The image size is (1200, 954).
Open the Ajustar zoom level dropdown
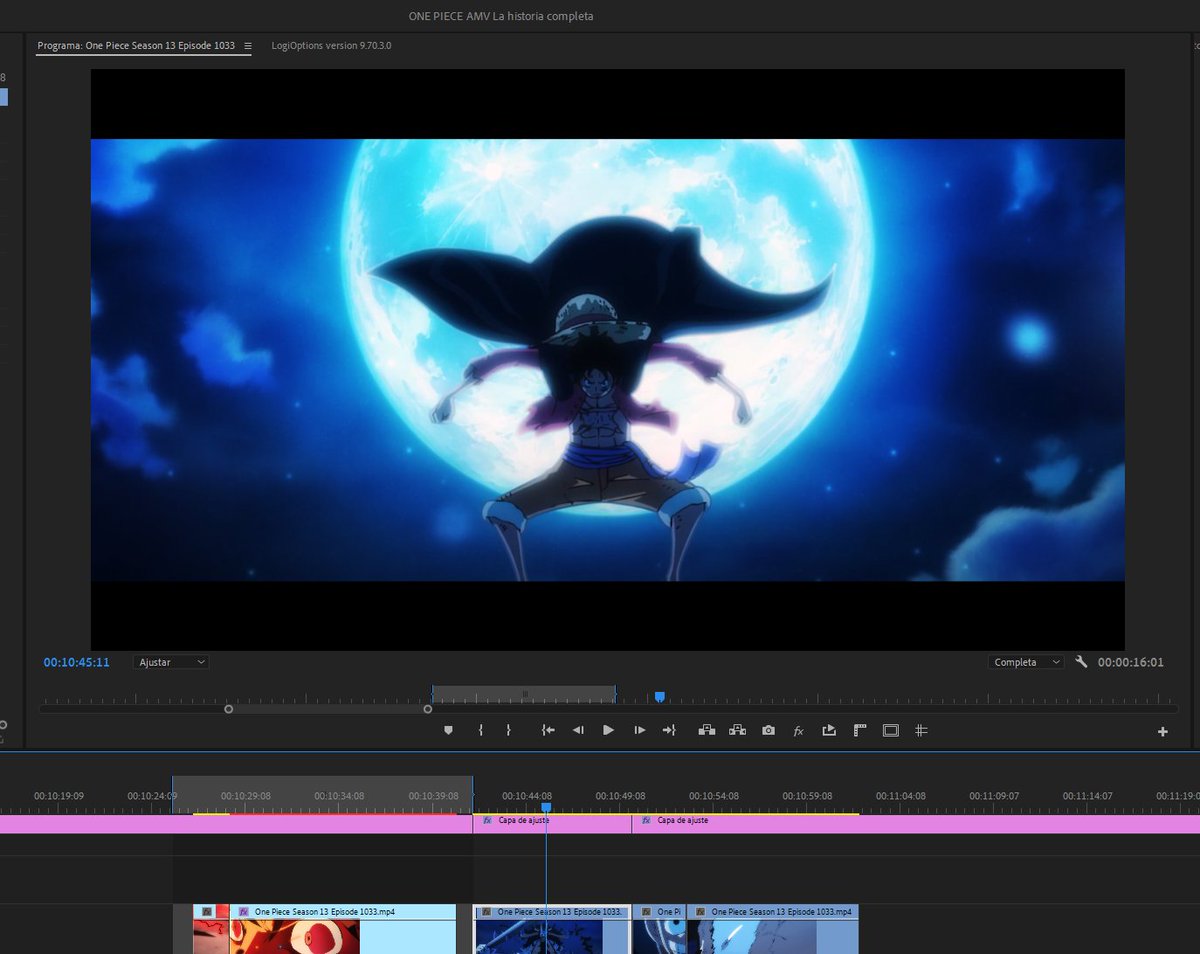171,662
